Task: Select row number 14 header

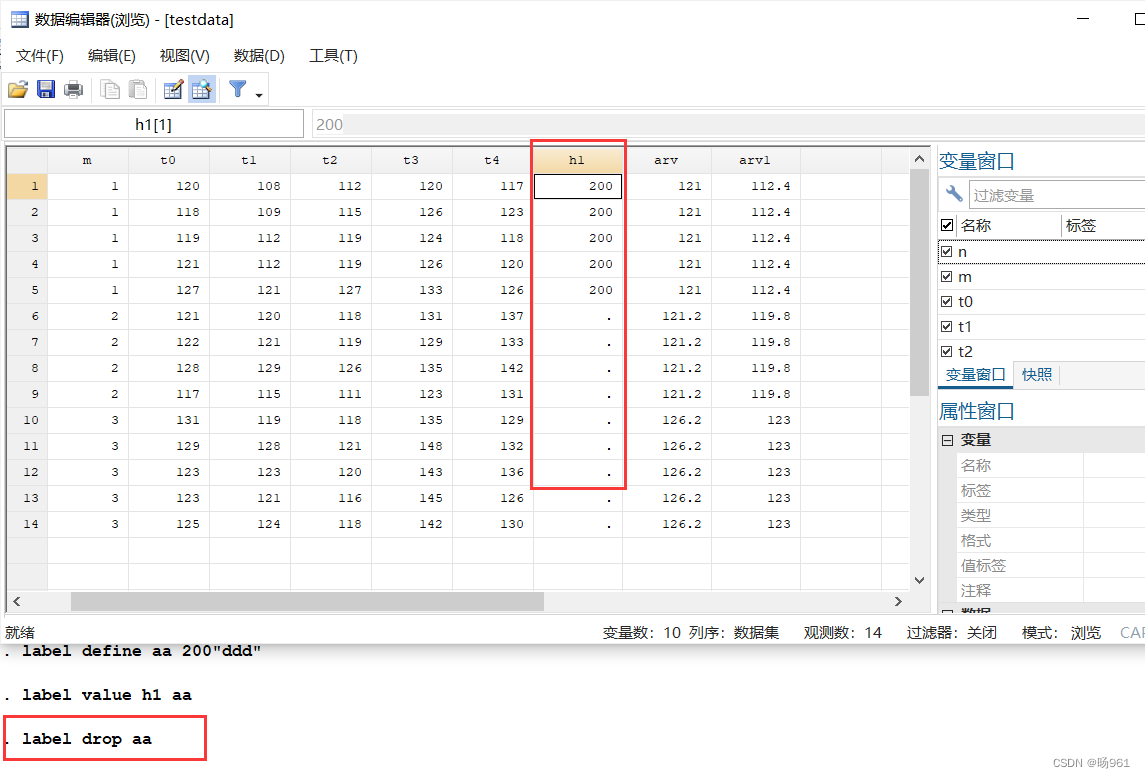Action: (x=28, y=524)
